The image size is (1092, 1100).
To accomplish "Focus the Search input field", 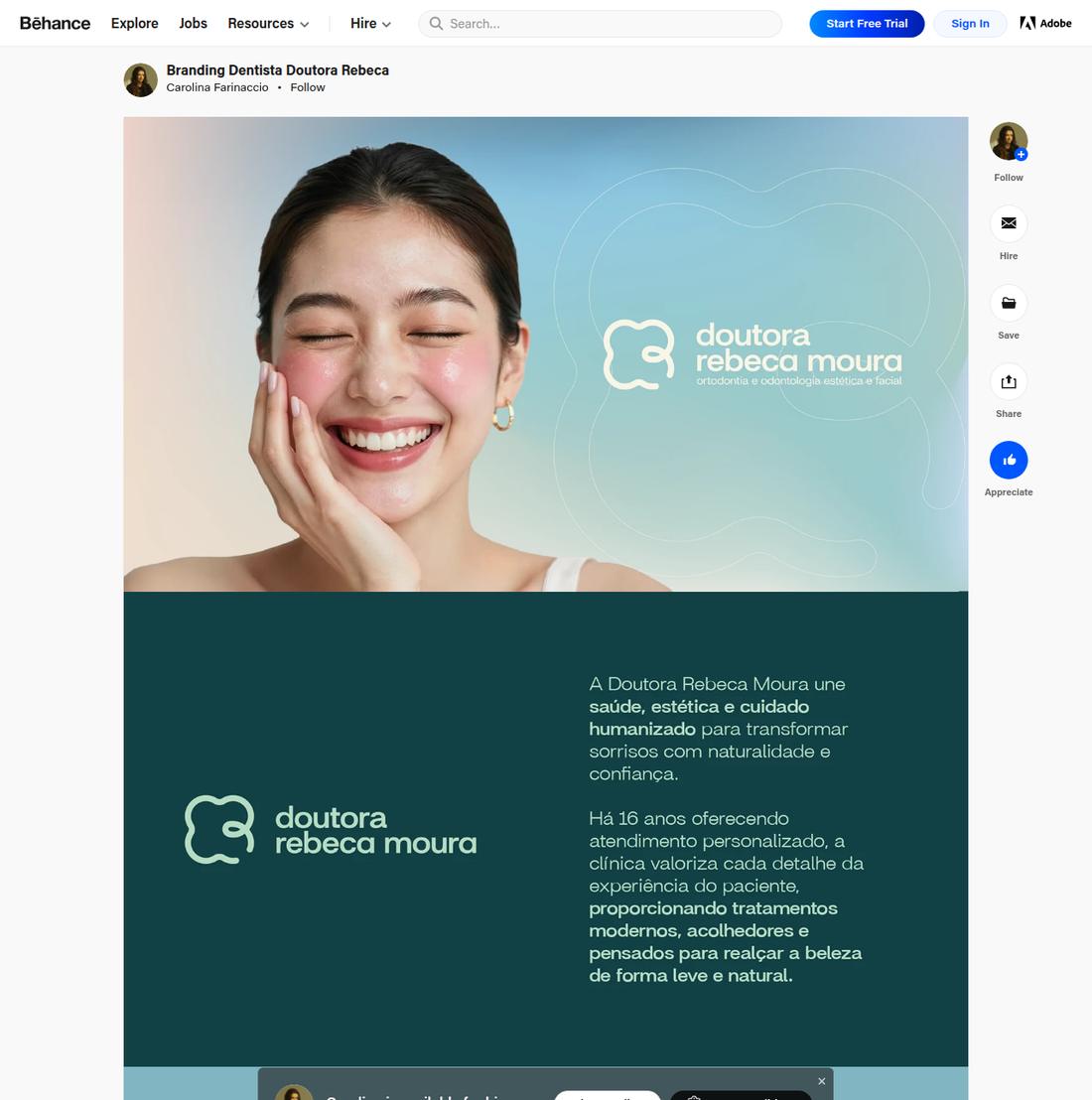I will click(x=601, y=24).
